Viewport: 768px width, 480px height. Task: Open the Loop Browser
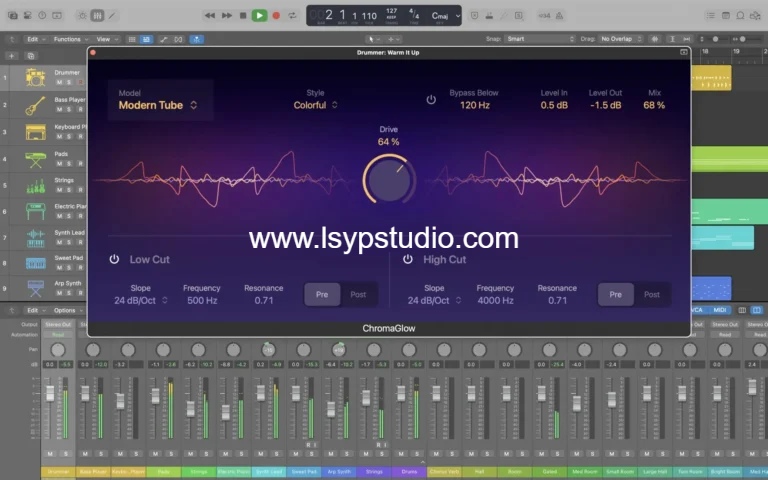click(x=741, y=16)
